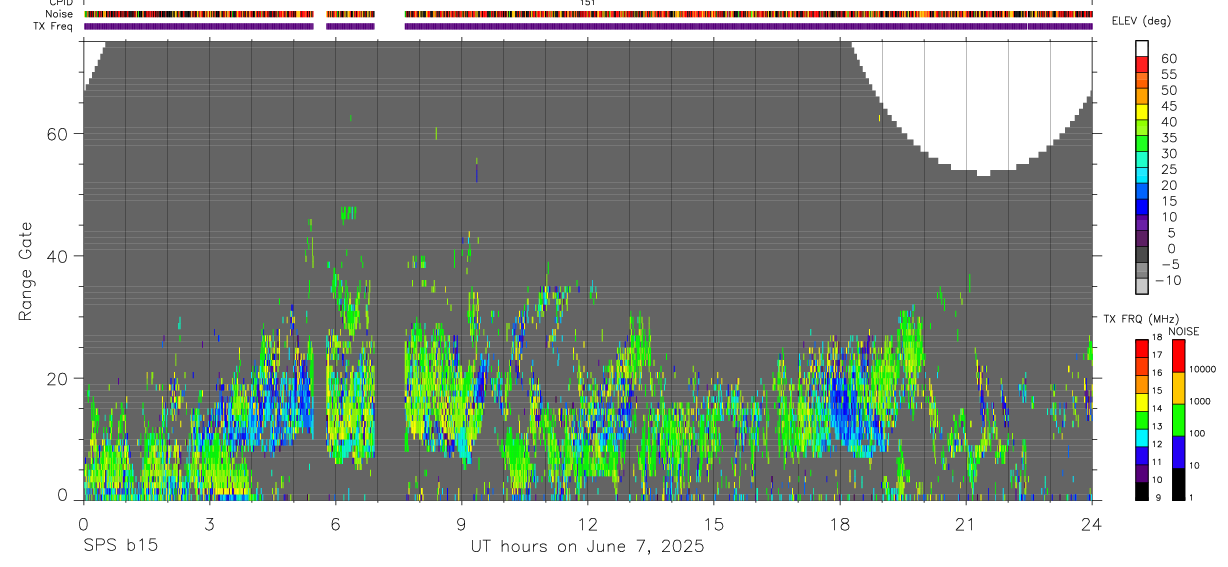1228x567 pixels.
Task: Click the 'SPS b15' radar label
Action: (120, 546)
